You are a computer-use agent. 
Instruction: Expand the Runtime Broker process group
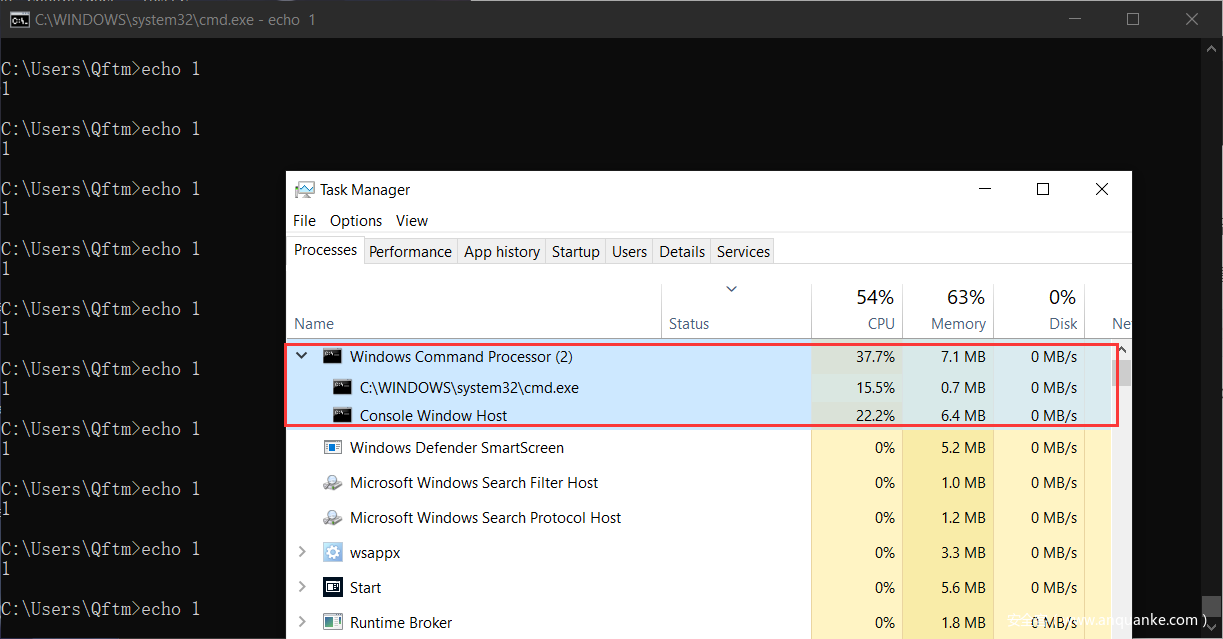tap(303, 623)
